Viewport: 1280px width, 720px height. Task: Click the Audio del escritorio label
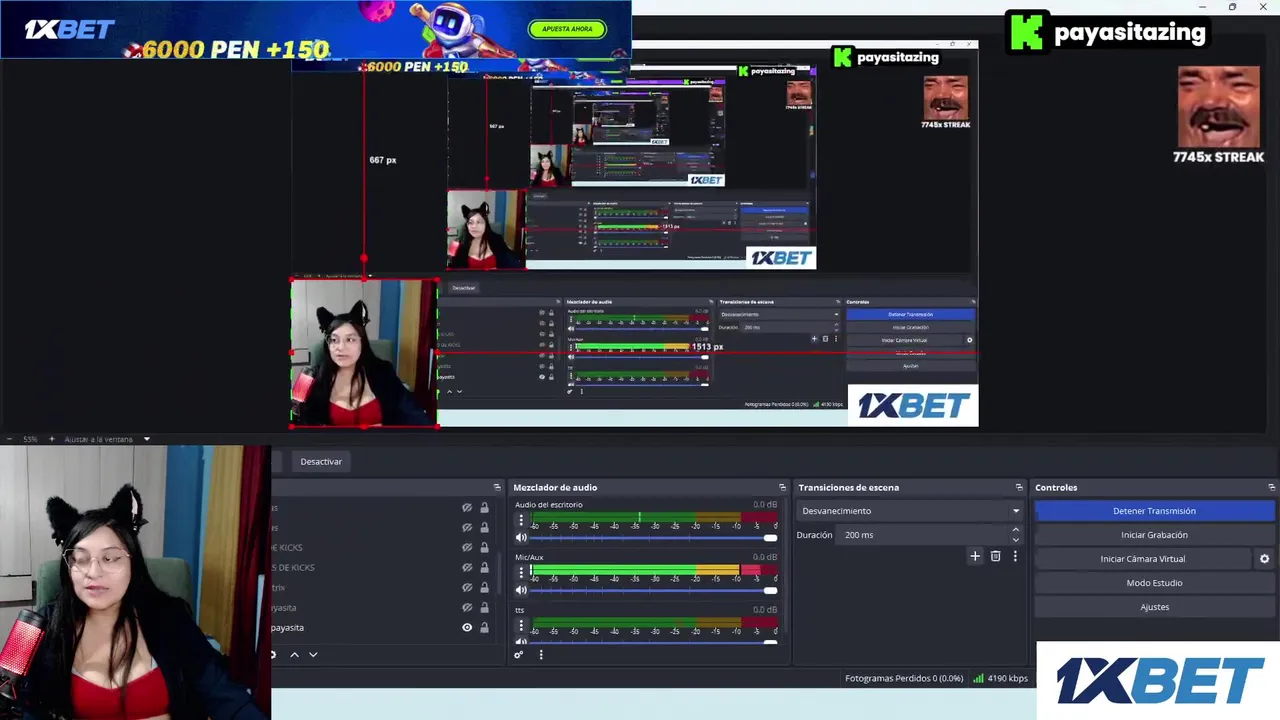(548, 505)
